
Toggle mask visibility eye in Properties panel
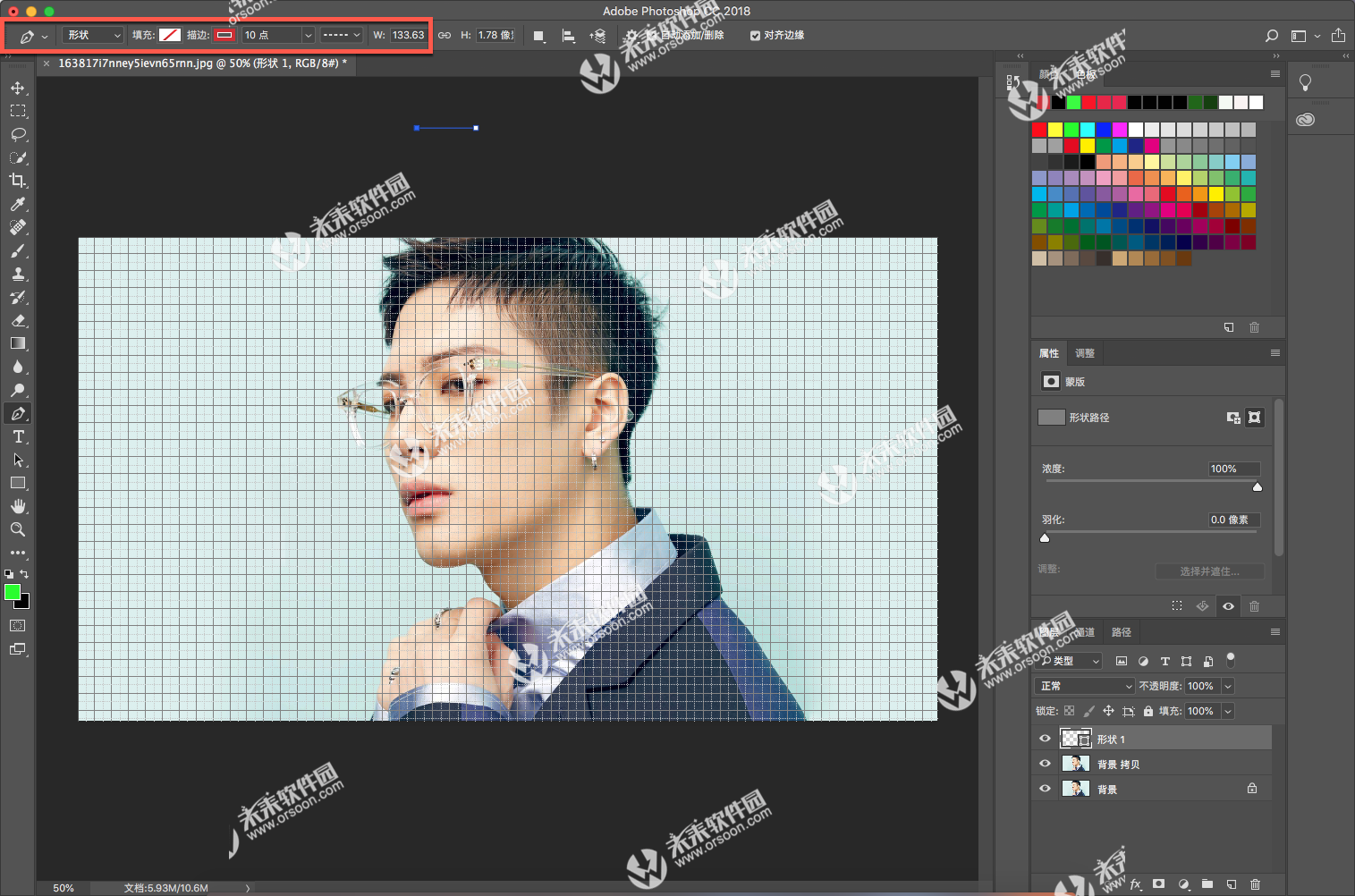pyautogui.click(x=1229, y=606)
